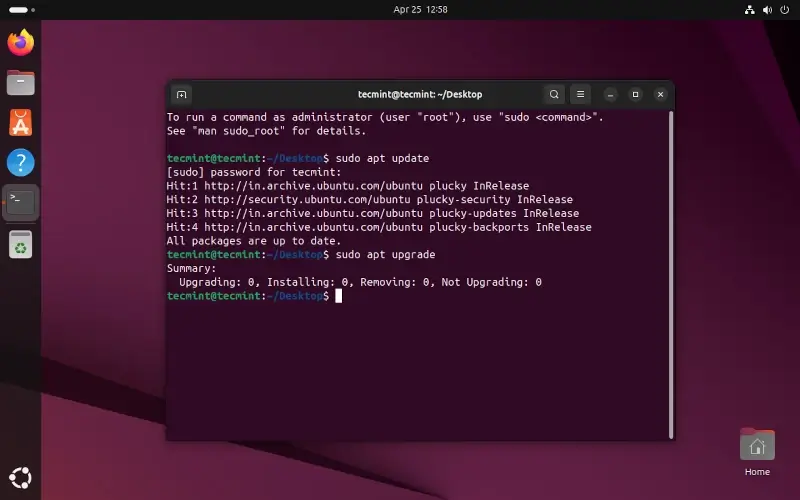
Task: Click the network status icon
Action: (x=749, y=10)
